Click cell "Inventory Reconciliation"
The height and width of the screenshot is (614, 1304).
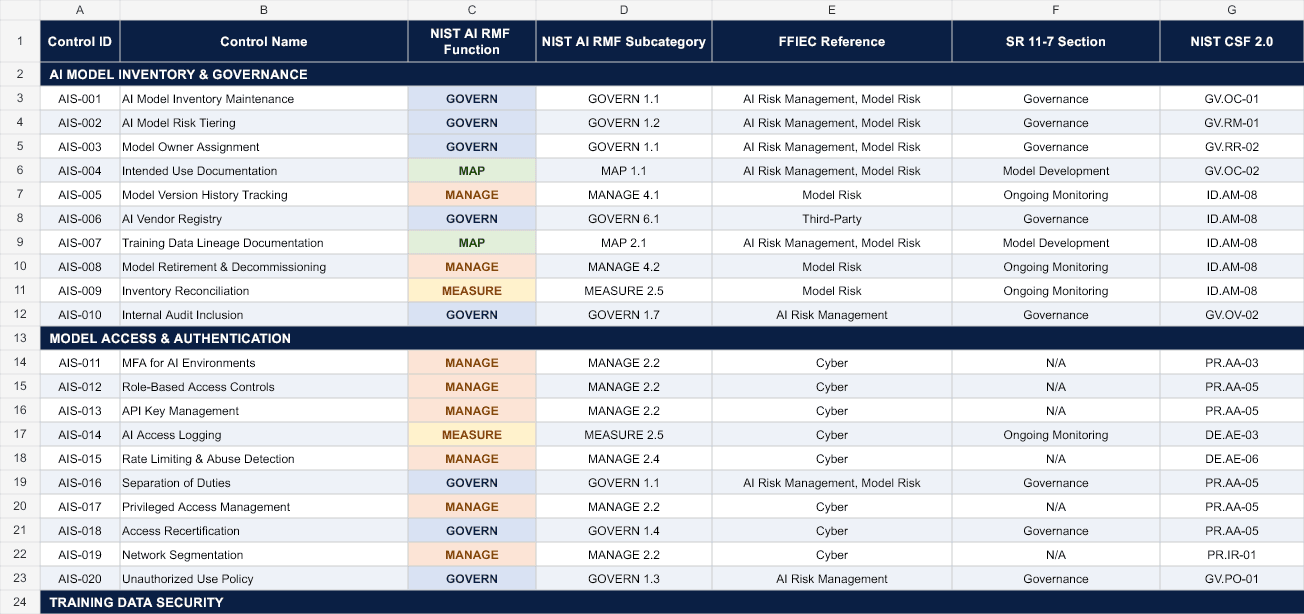pos(264,290)
